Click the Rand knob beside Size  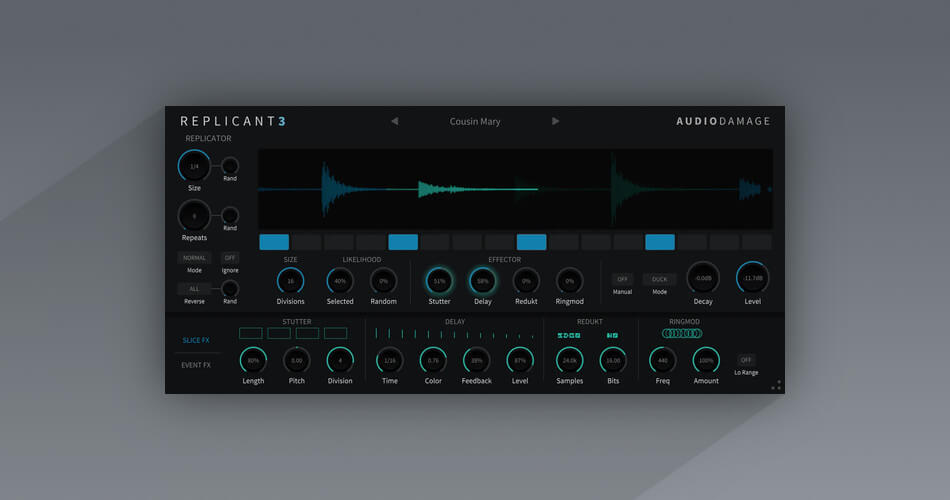point(230,165)
